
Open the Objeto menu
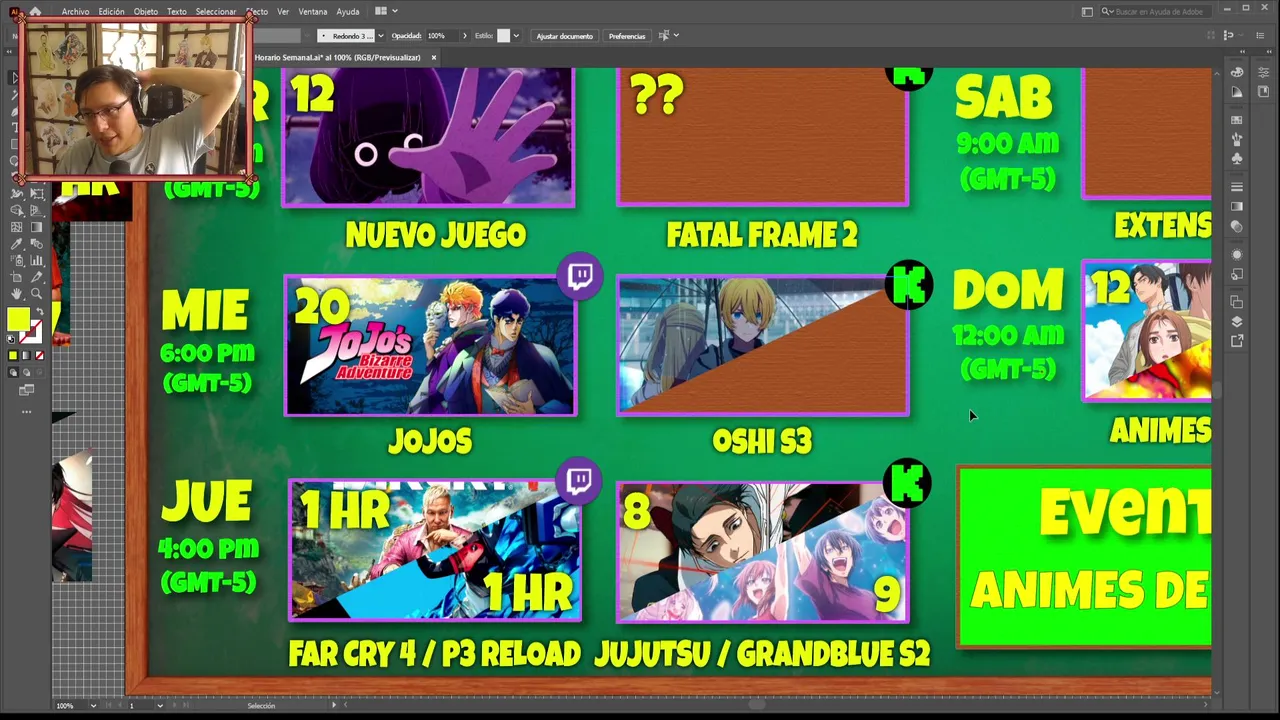[x=146, y=11]
